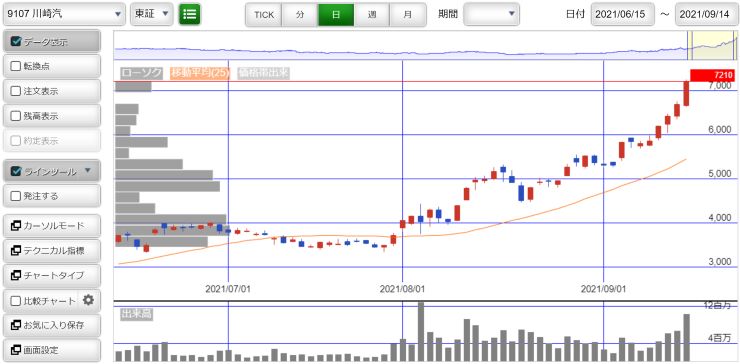Open the 東証 market dropdown
This screenshot has height=364, width=740.
(x=151, y=15)
